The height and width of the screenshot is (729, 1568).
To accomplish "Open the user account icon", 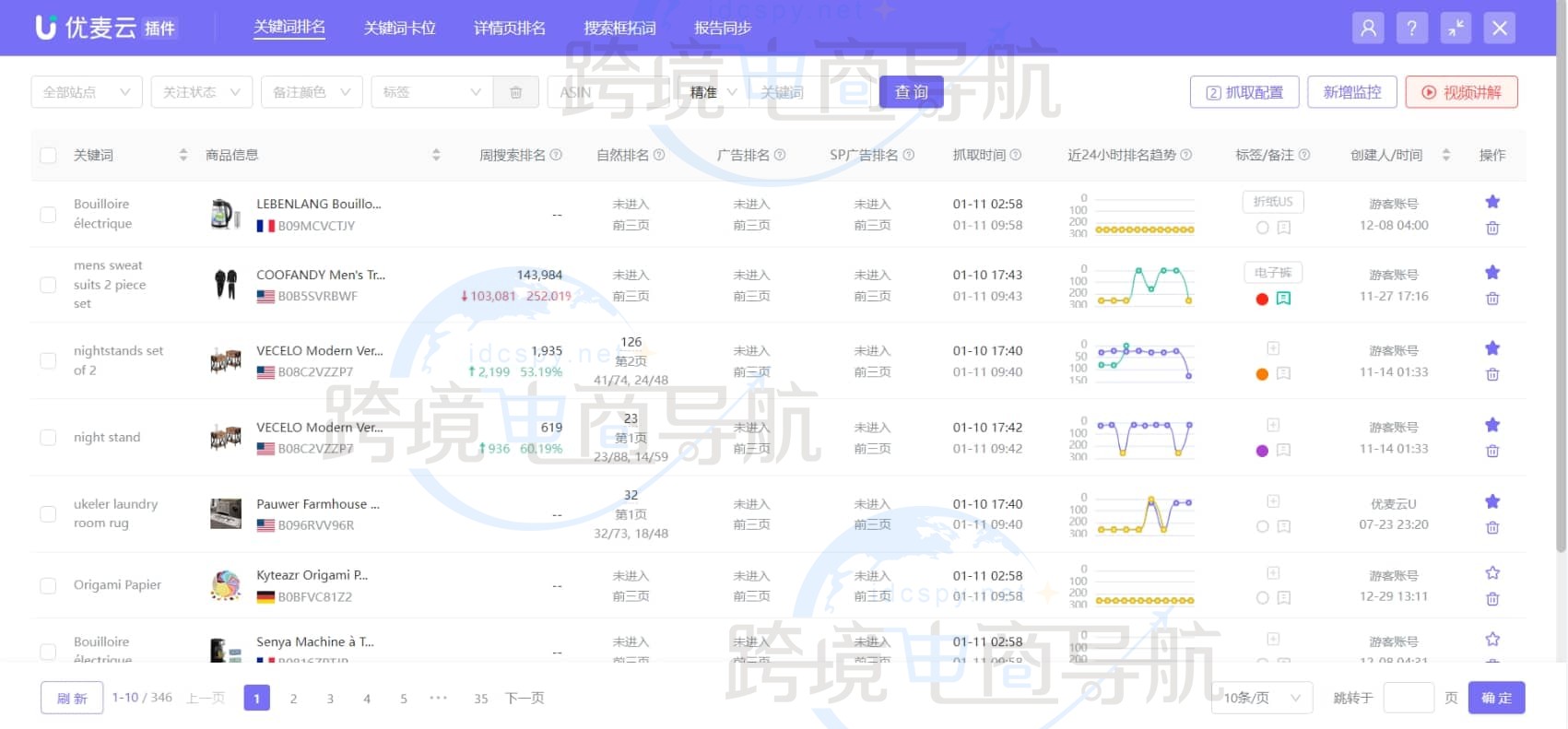I will point(1368,28).
